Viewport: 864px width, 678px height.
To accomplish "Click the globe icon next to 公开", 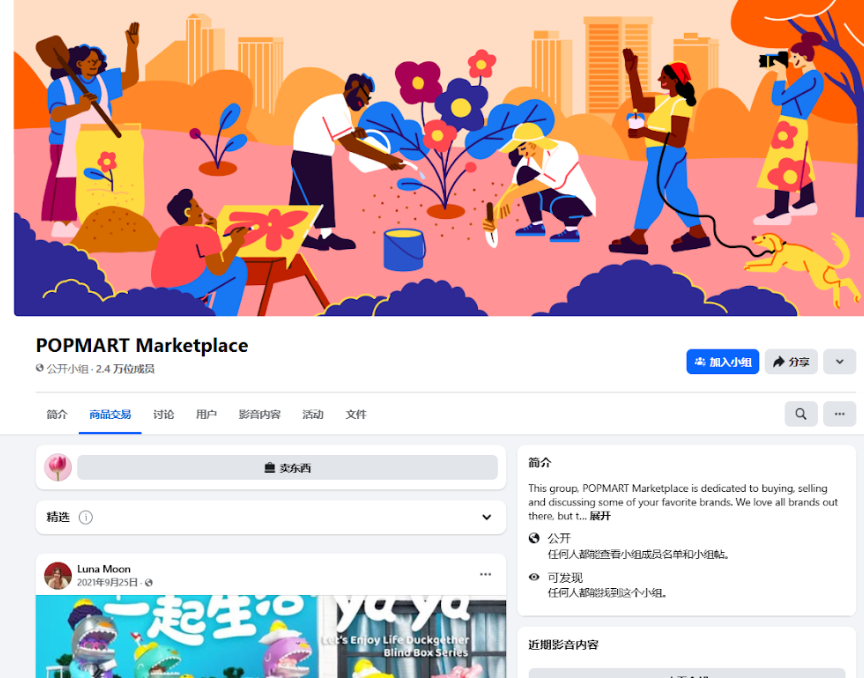I will tap(534, 538).
